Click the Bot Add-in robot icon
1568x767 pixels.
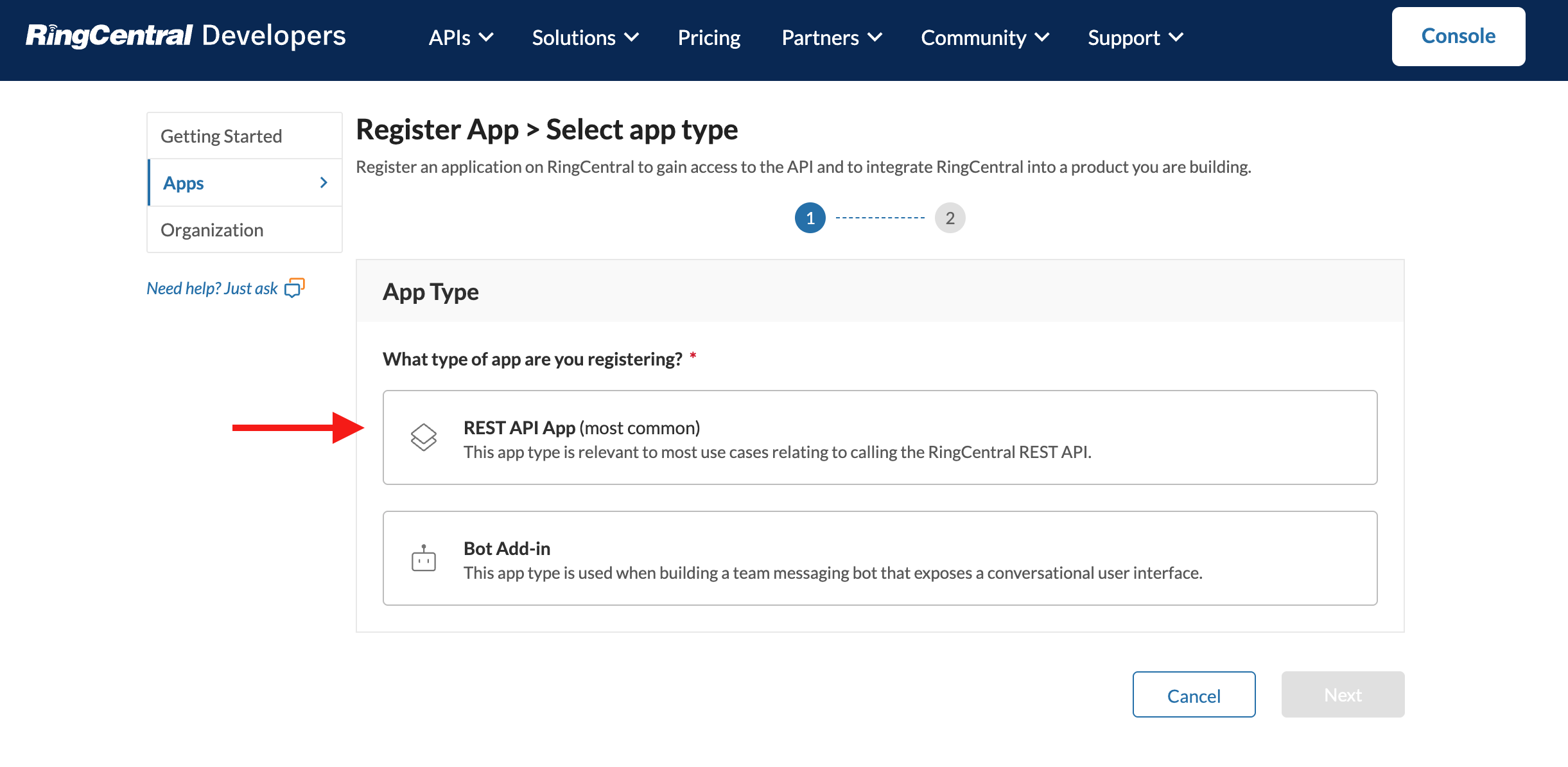tap(424, 558)
